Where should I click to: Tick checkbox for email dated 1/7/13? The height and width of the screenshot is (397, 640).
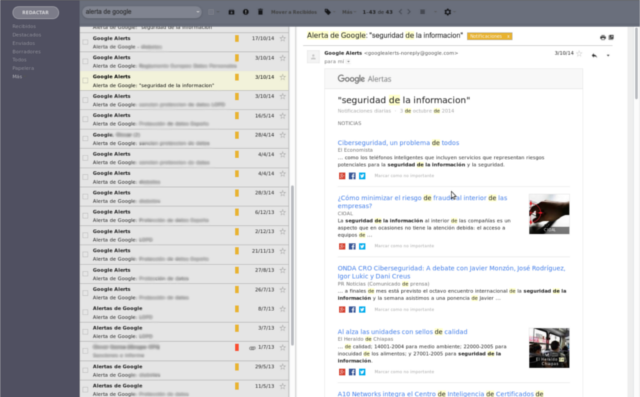85,351
